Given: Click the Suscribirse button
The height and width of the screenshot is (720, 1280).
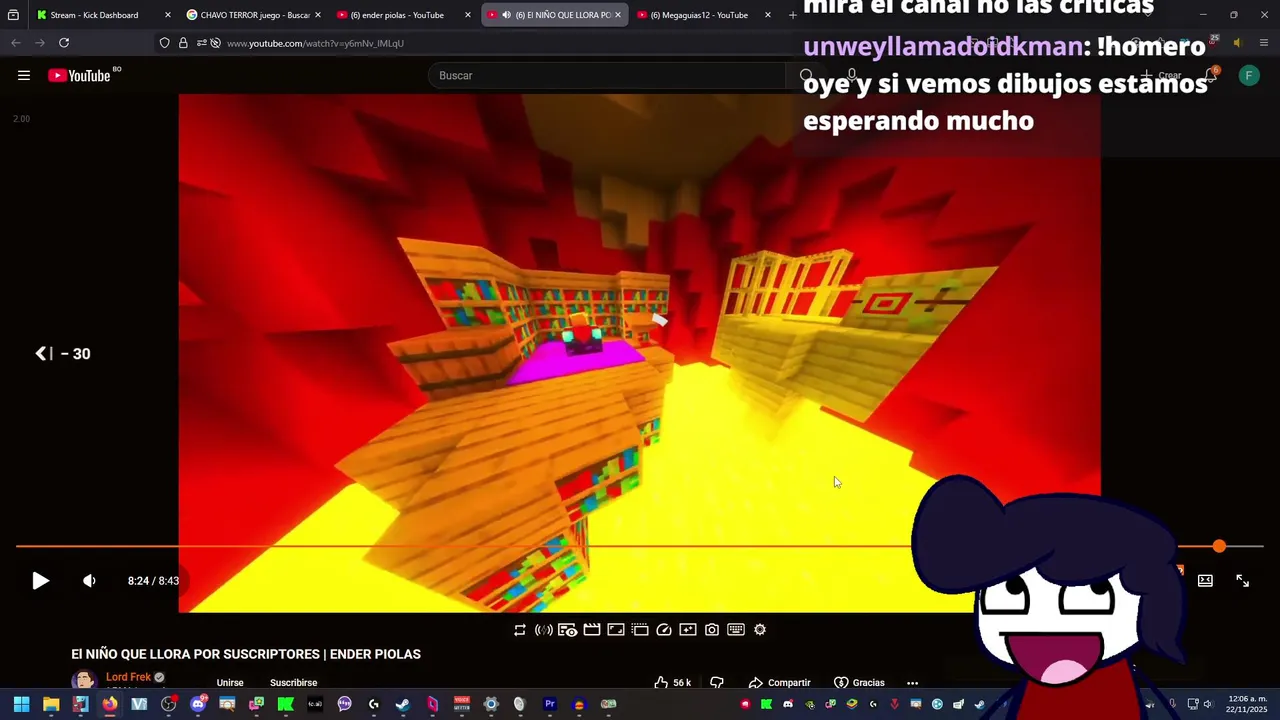Looking at the screenshot, I should pos(293,683).
